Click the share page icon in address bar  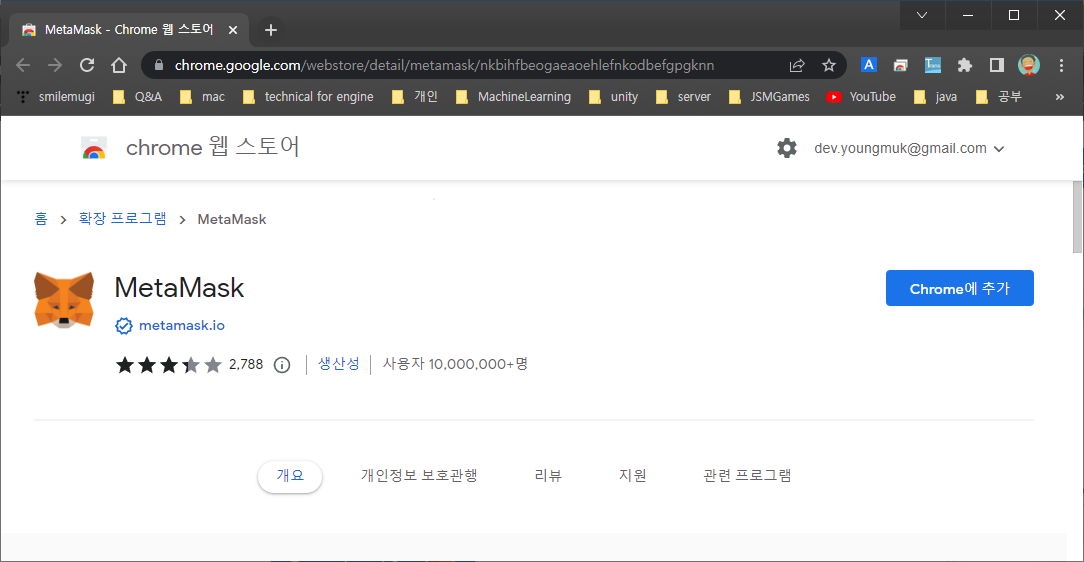(797, 65)
